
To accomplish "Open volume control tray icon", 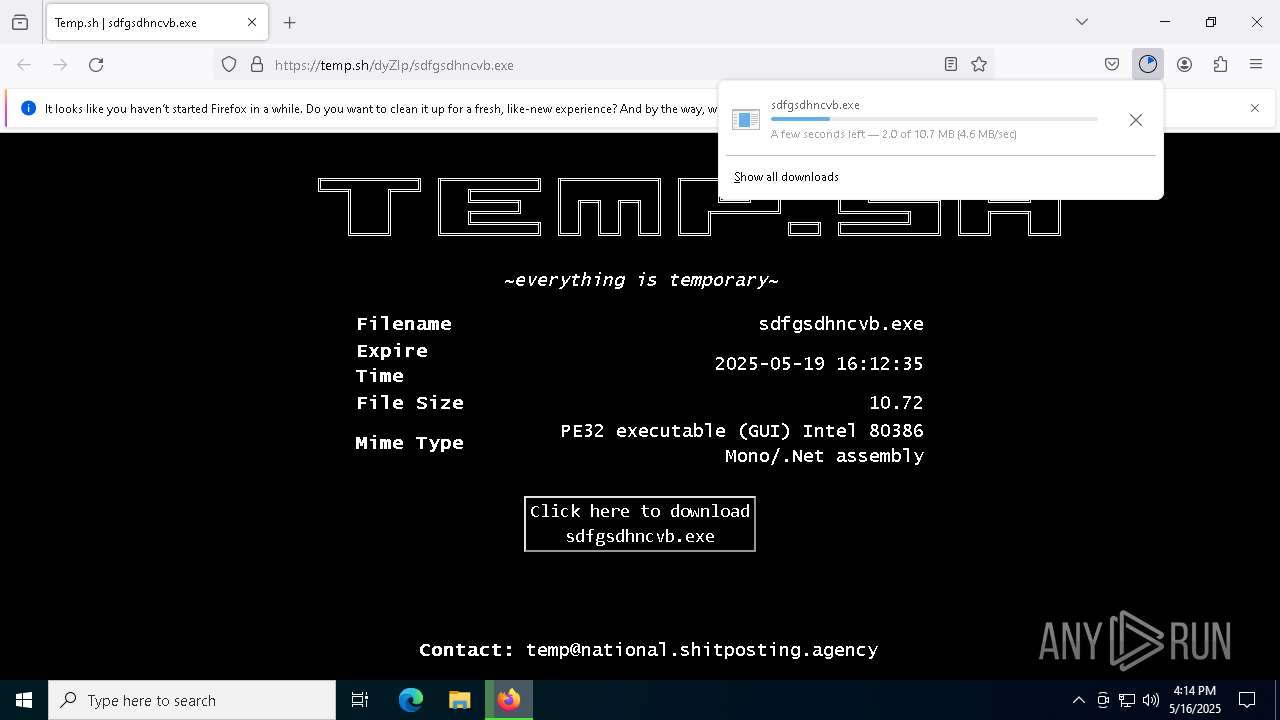I will pos(1151,700).
